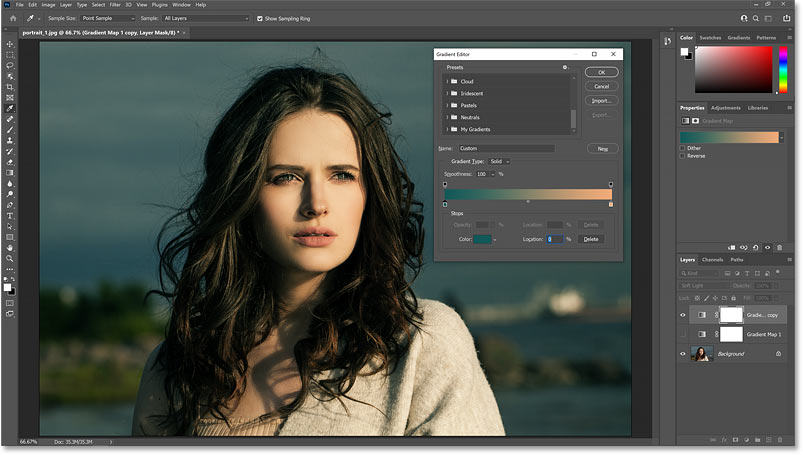Select the Path Selection tool

10,227
